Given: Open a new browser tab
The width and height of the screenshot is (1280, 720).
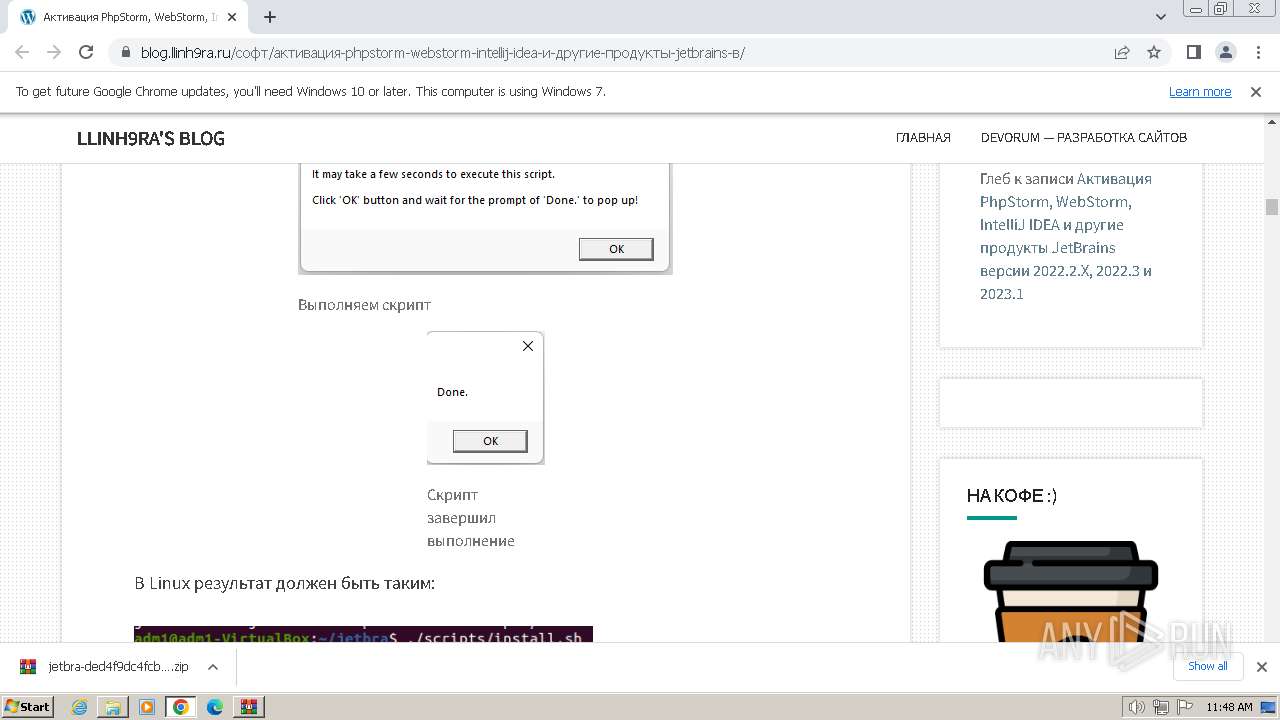Looking at the screenshot, I should (x=270, y=17).
